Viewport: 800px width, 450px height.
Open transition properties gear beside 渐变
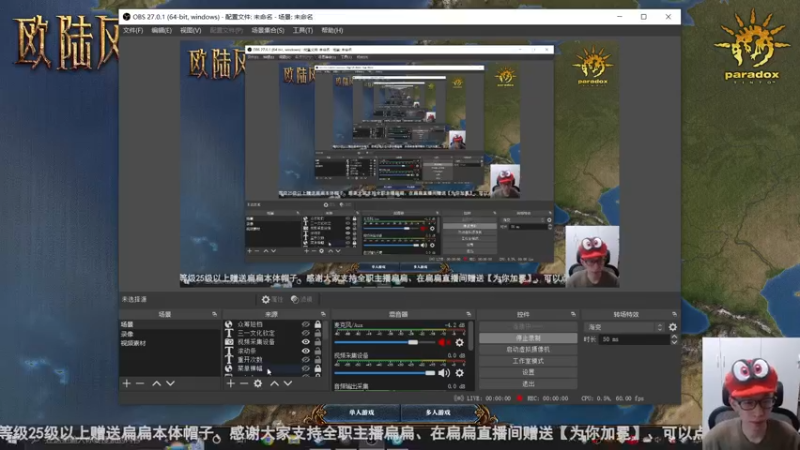[x=673, y=327]
